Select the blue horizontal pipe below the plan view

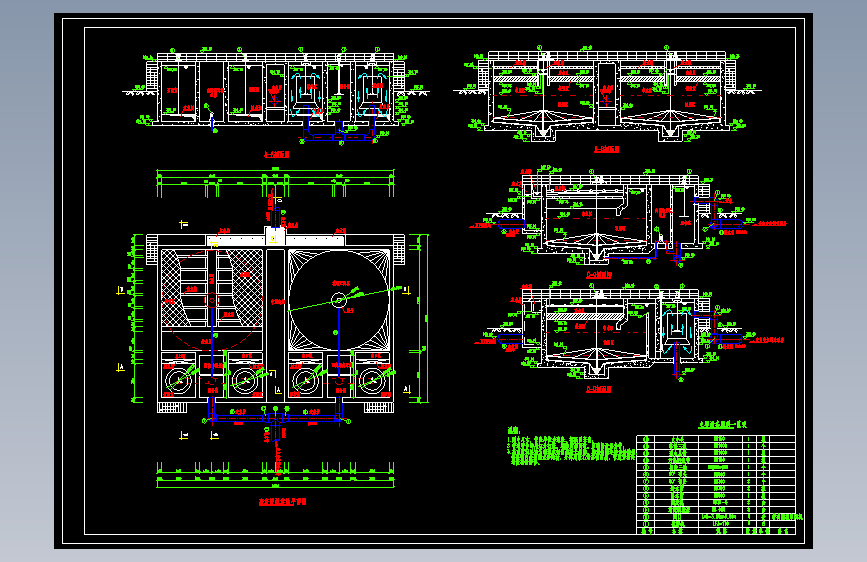coord(275,419)
